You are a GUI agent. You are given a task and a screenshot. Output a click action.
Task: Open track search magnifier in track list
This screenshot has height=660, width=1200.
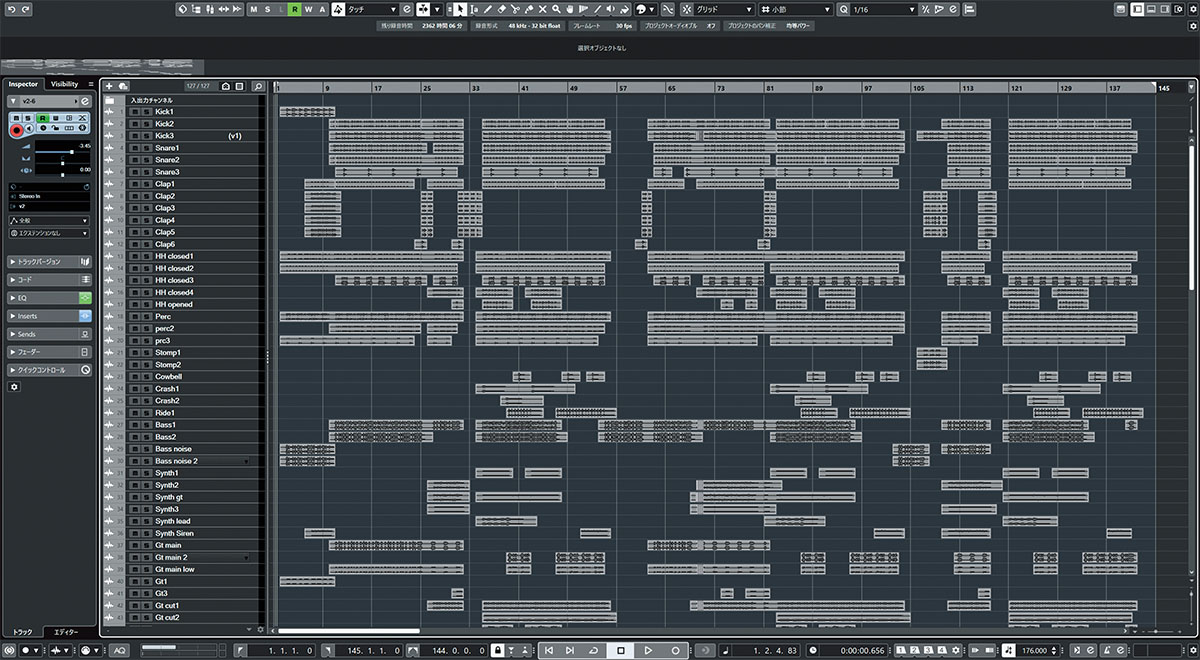pos(258,86)
